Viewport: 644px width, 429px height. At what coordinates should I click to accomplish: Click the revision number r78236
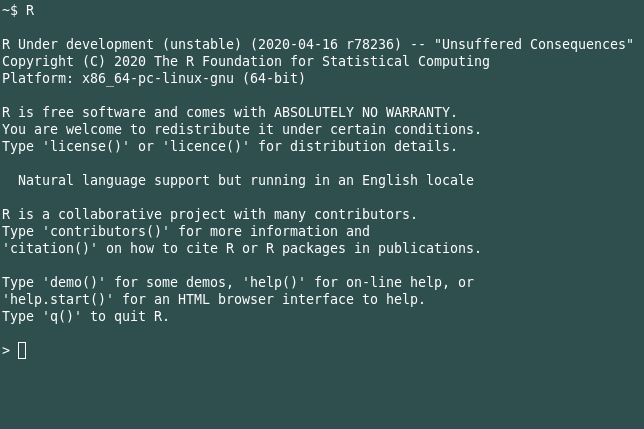[370, 44]
